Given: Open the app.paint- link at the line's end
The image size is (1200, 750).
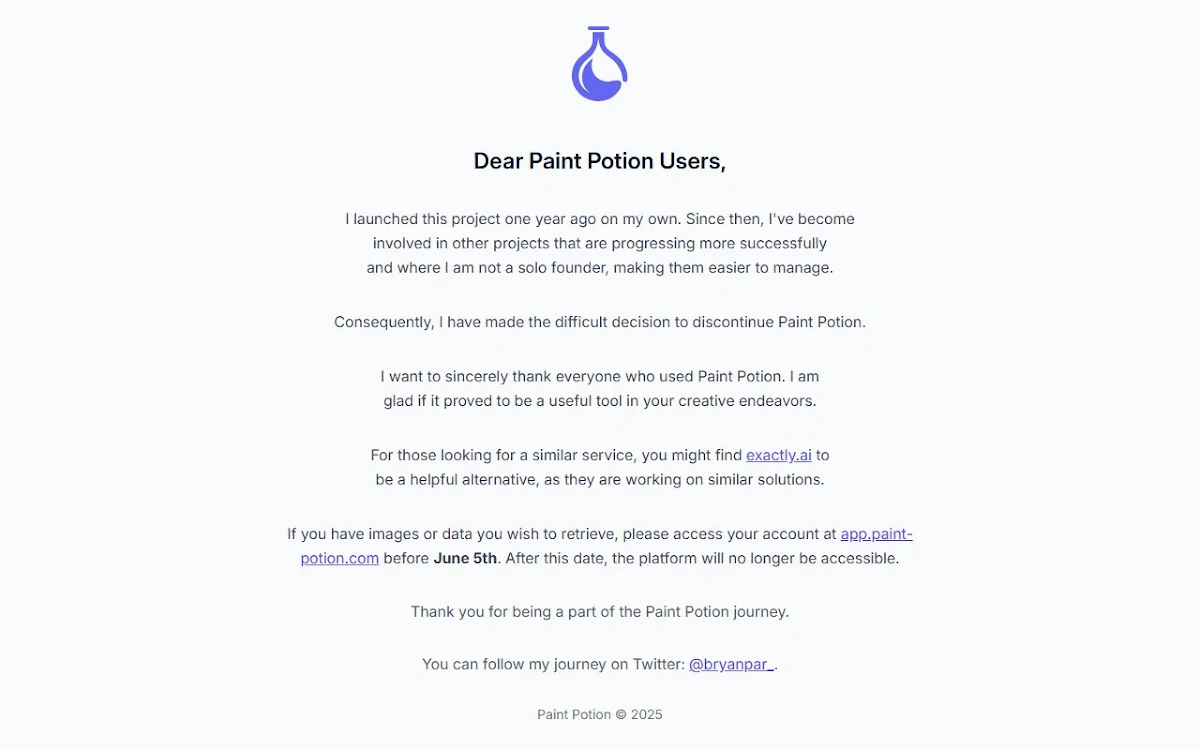Looking at the screenshot, I should (x=877, y=534).
